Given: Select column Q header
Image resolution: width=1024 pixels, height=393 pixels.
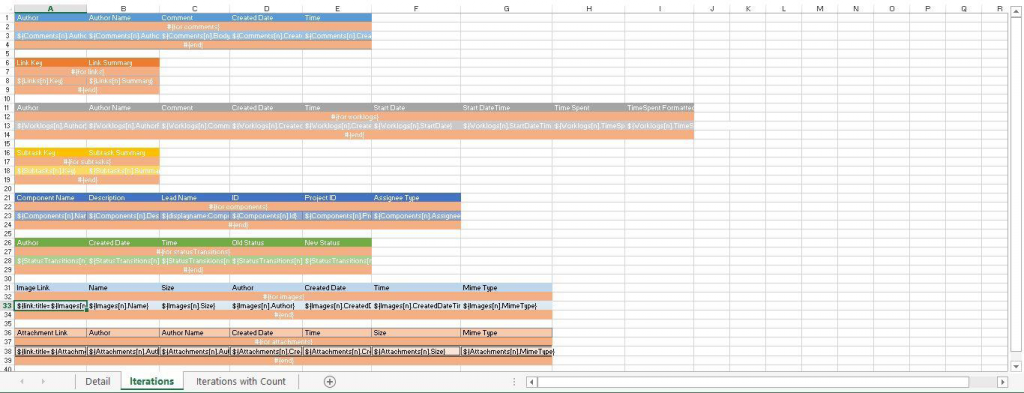Looking at the screenshot, I should click(964, 8).
